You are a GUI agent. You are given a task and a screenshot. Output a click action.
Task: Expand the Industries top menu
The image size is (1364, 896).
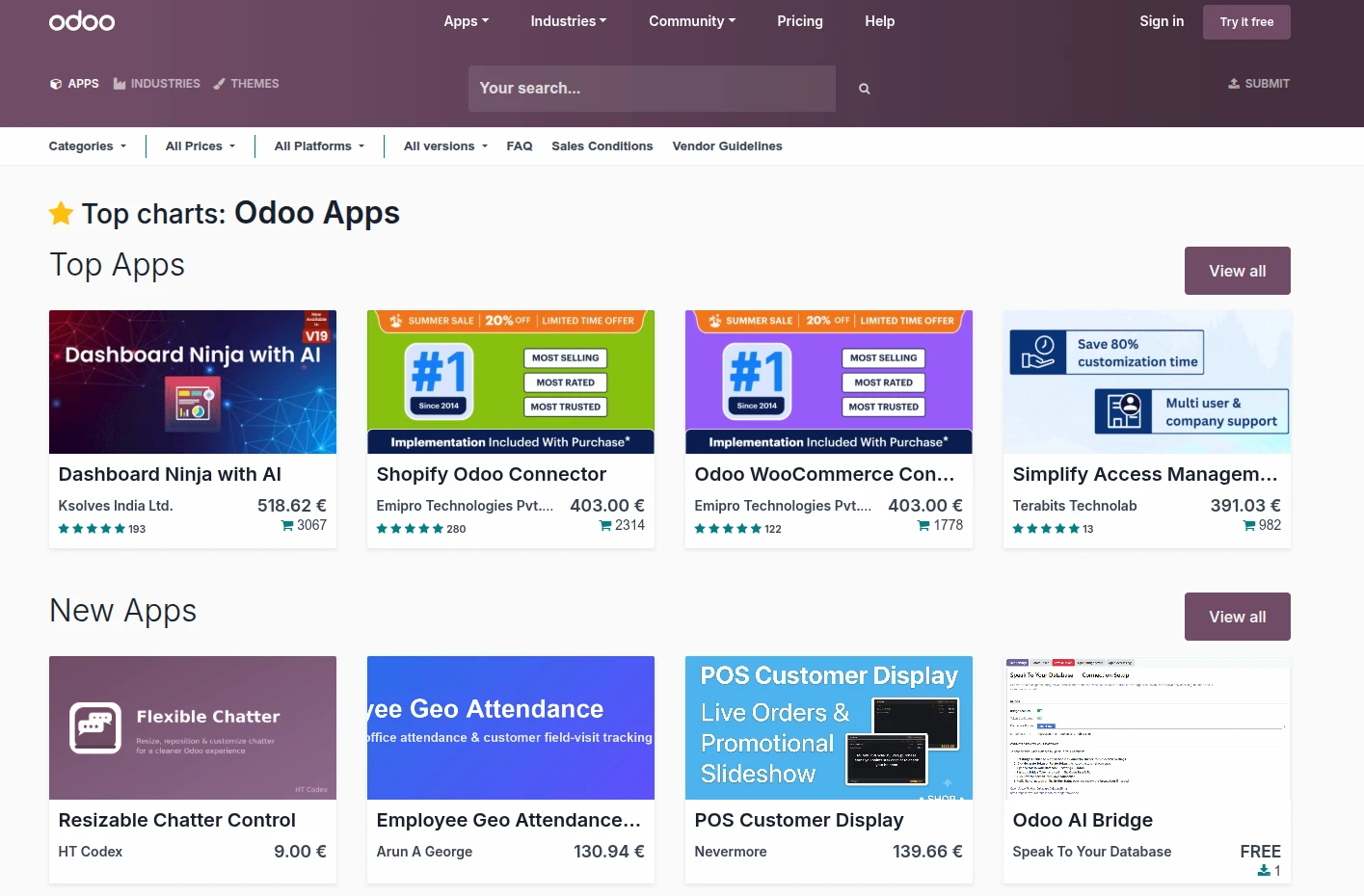tap(569, 21)
